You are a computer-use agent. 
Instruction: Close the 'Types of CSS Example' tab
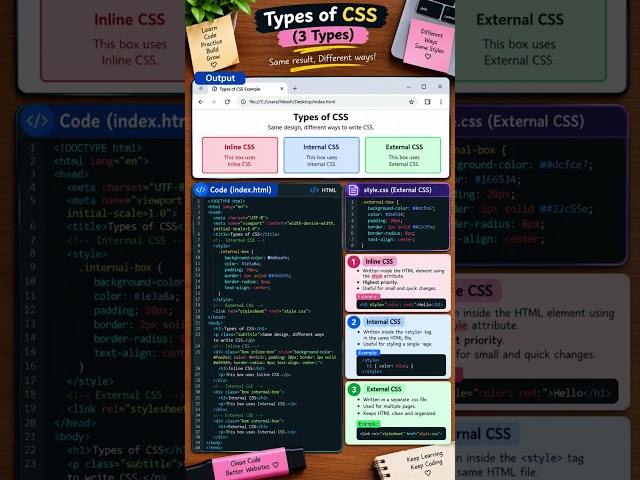(x=282, y=89)
